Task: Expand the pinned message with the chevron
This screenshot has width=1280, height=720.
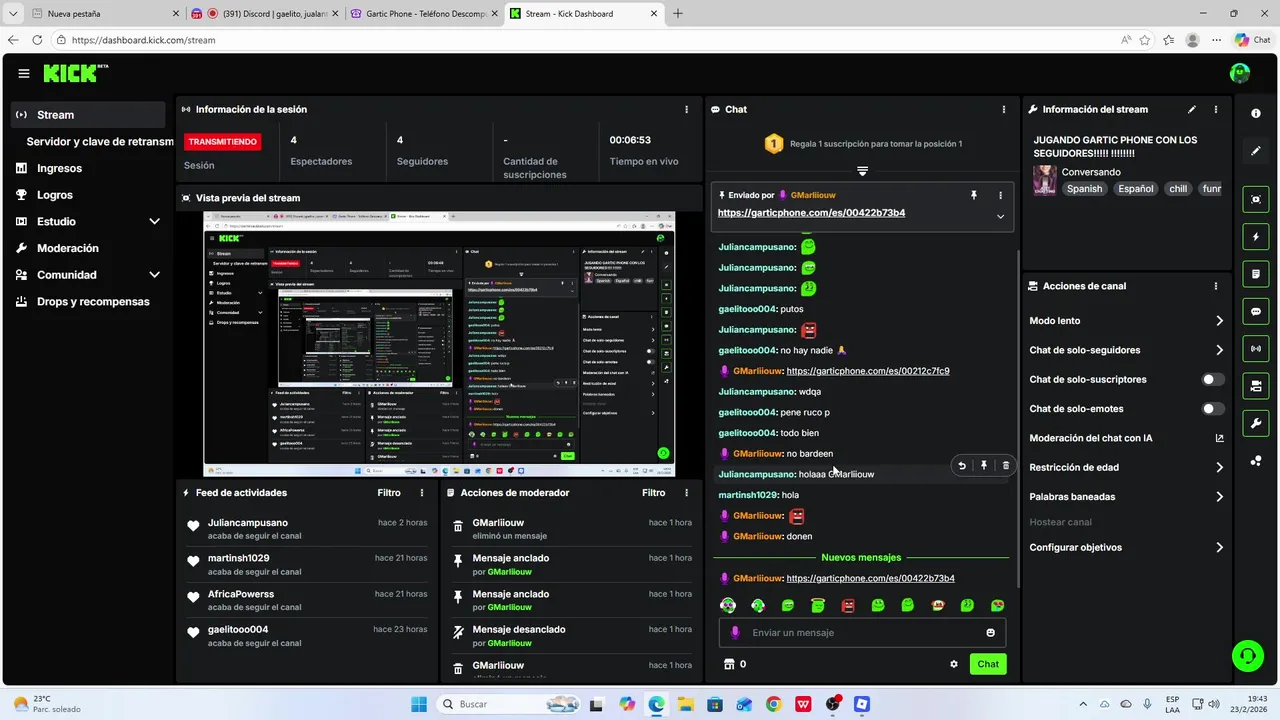Action: (x=1000, y=216)
